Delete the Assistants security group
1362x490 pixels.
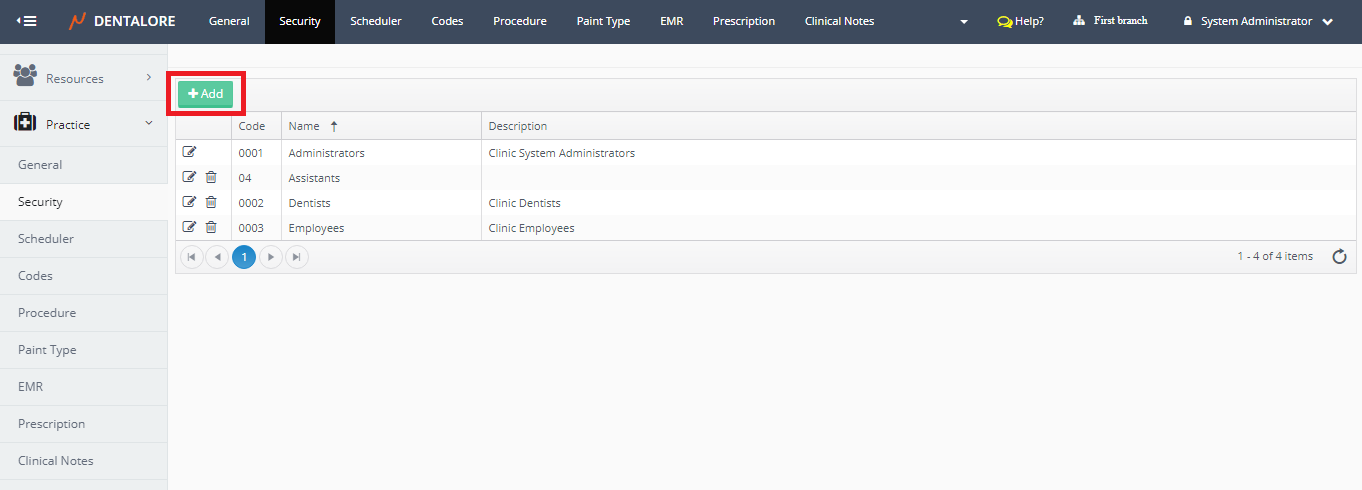pos(211,177)
